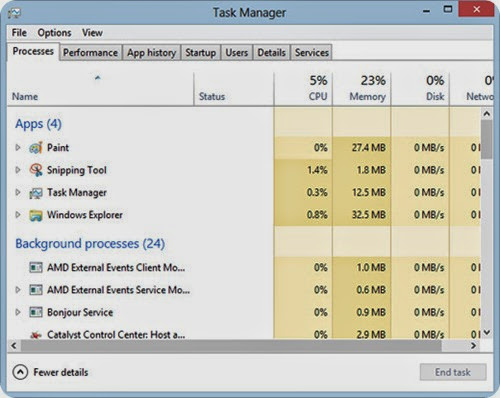Open the View menu
The height and width of the screenshot is (398, 500).
click(92, 33)
